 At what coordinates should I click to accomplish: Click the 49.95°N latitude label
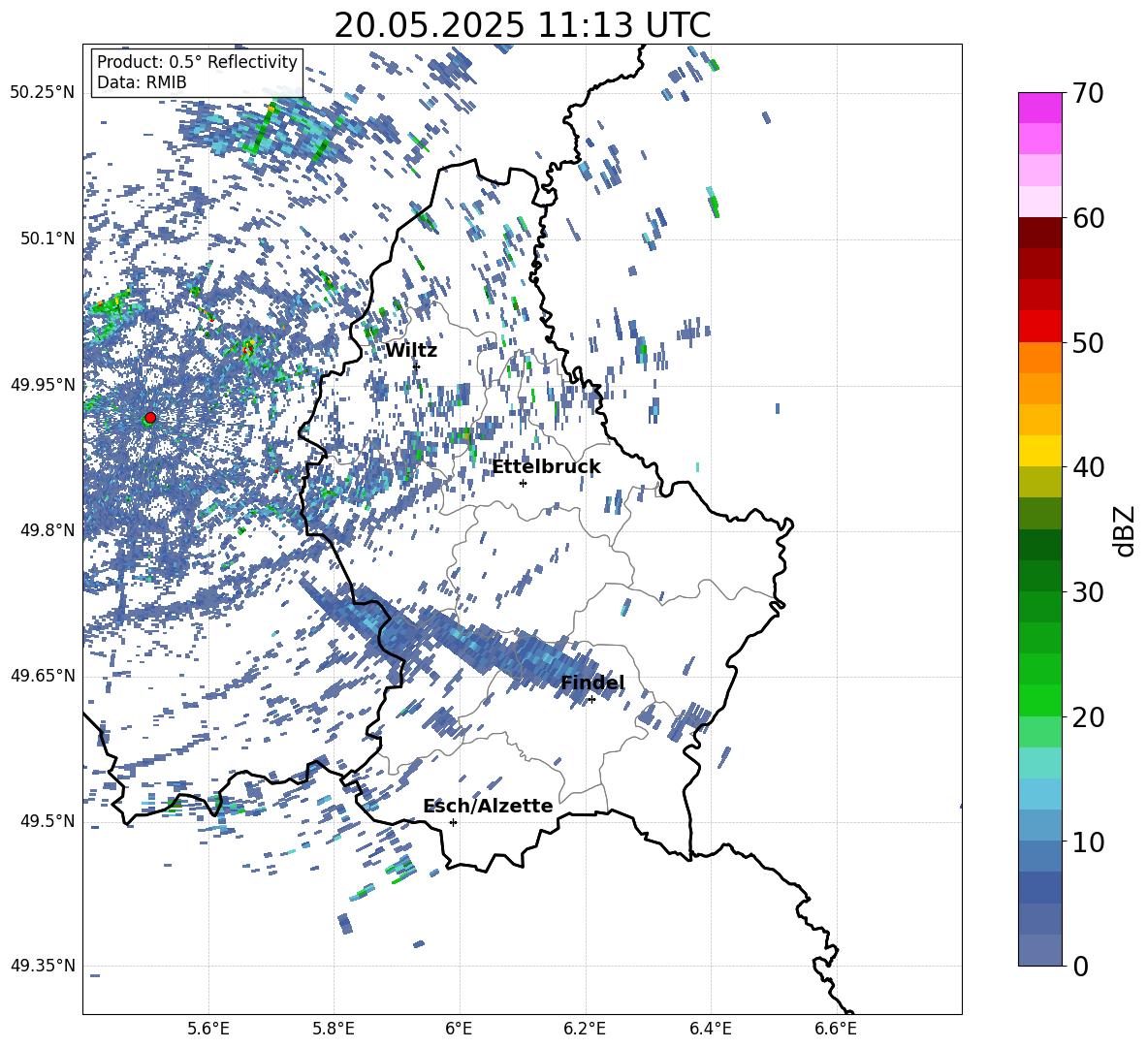coord(43,384)
